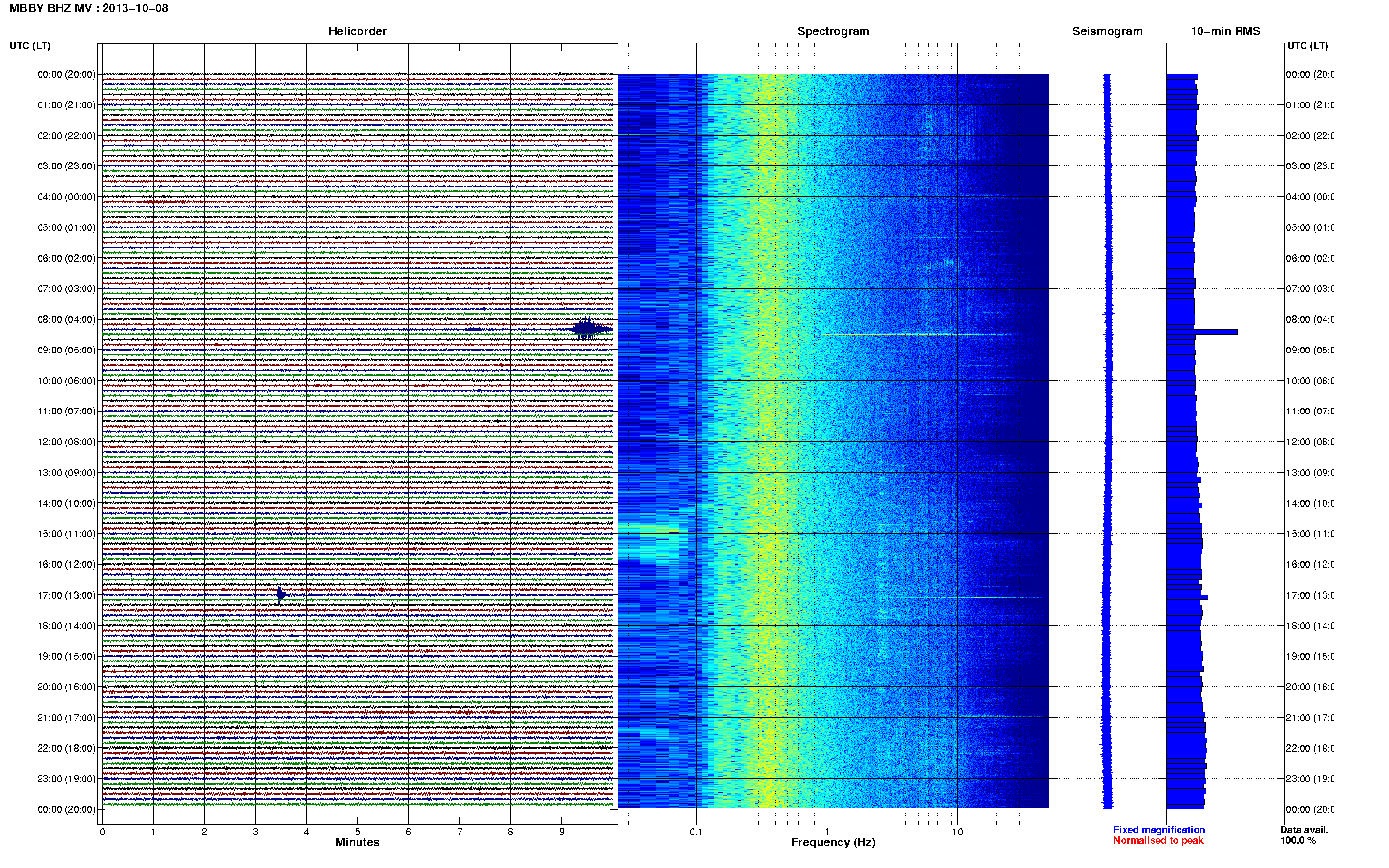The height and width of the screenshot is (868, 1389).
Task: Click the left-axis 13:00 (09:00) label
Action: coord(66,473)
